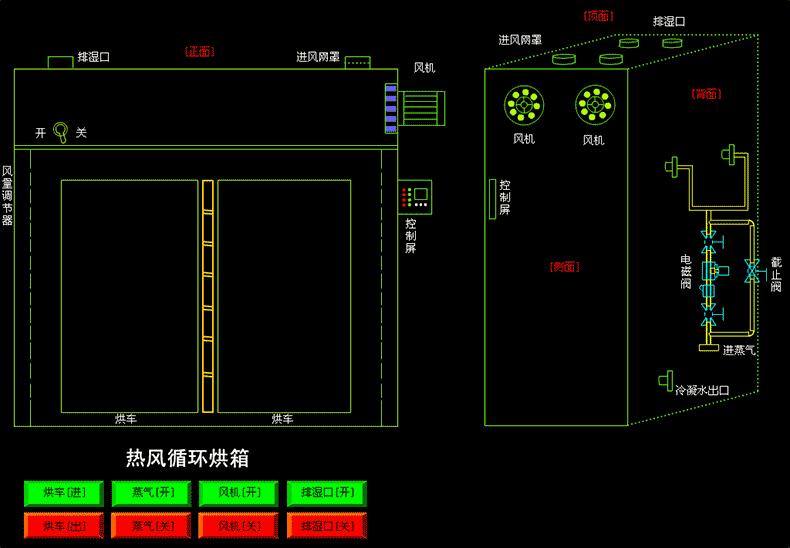Select the right 排湿口 cylinder on top face
Screen dimensions: 790x548
coord(672,43)
